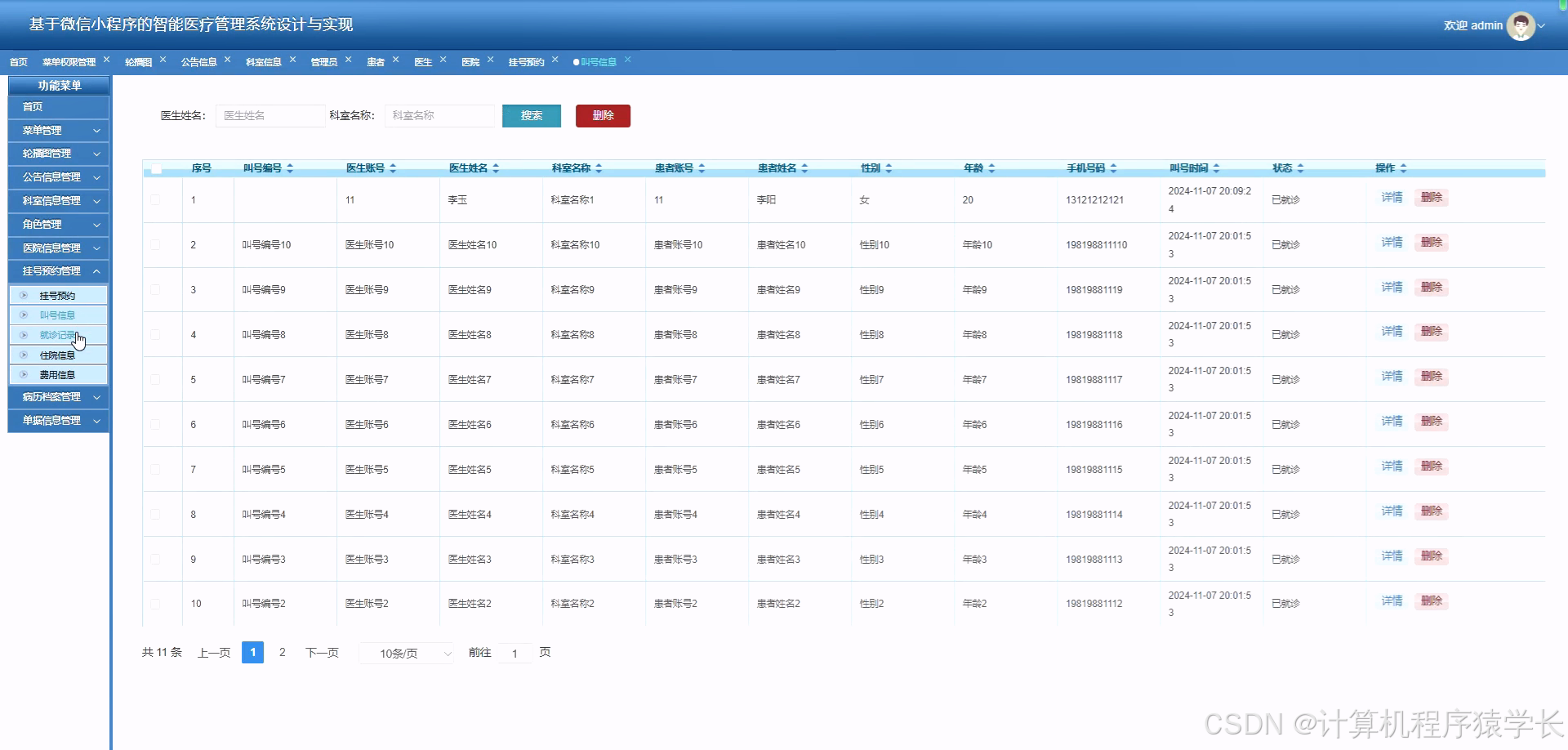Check the row 叫号编号9

pos(155,290)
